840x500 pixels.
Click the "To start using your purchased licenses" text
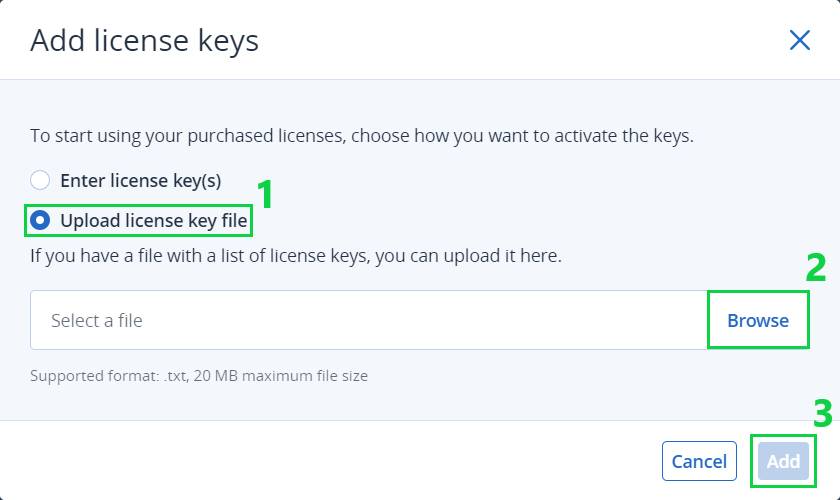pyautogui.click(x=185, y=136)
